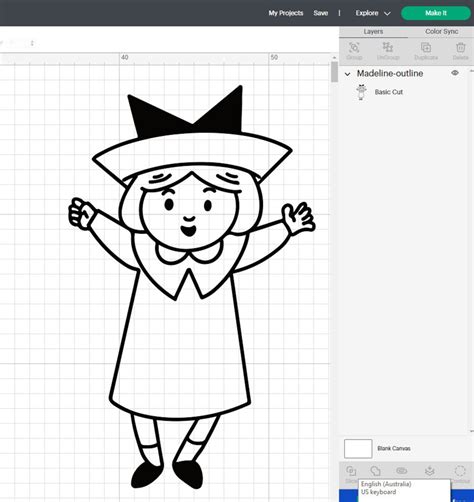Click the canvas vertical scrollbar thumb

(x=334, y=72)
